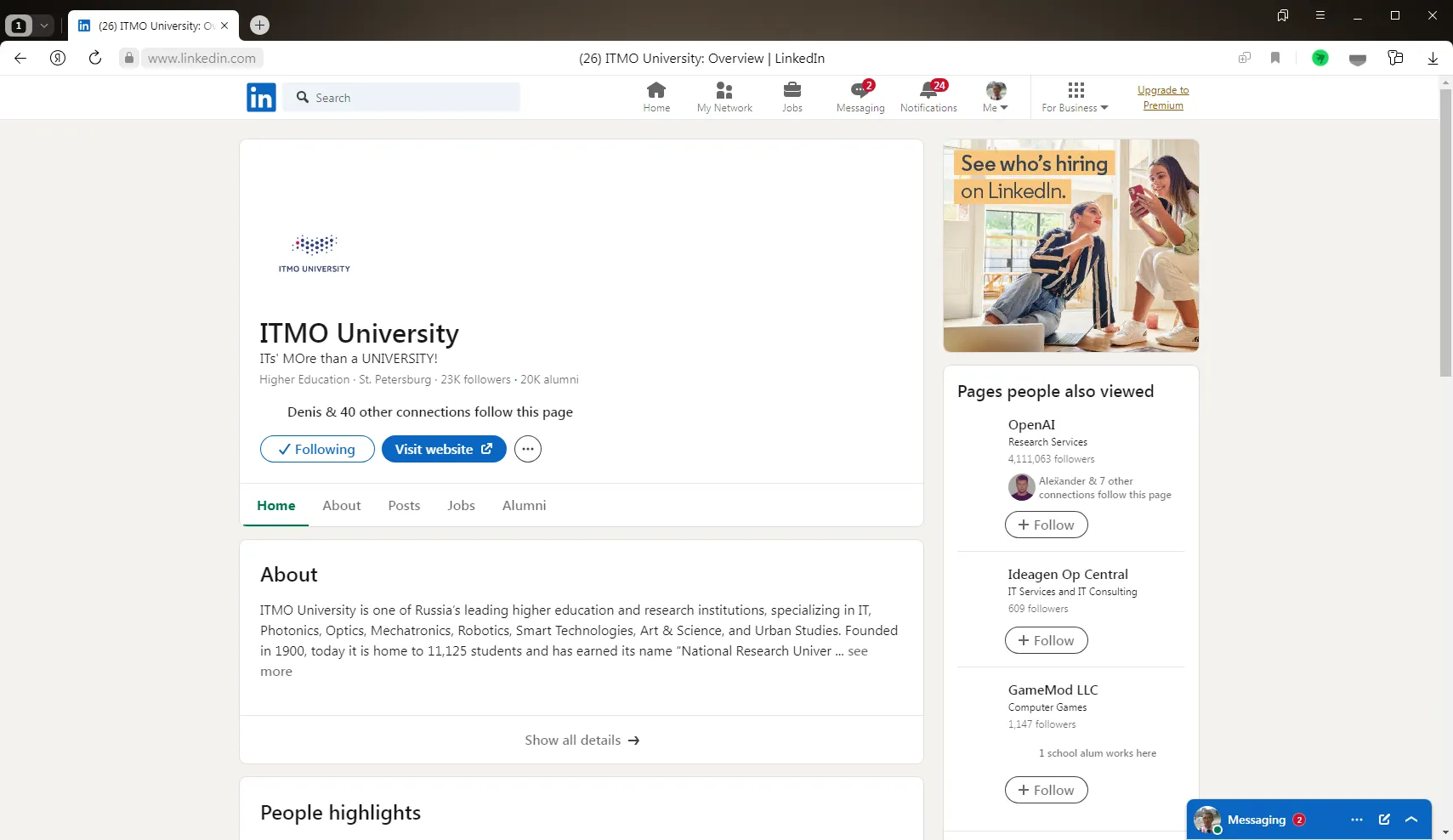Switch to the About tab

coord(342,505)
